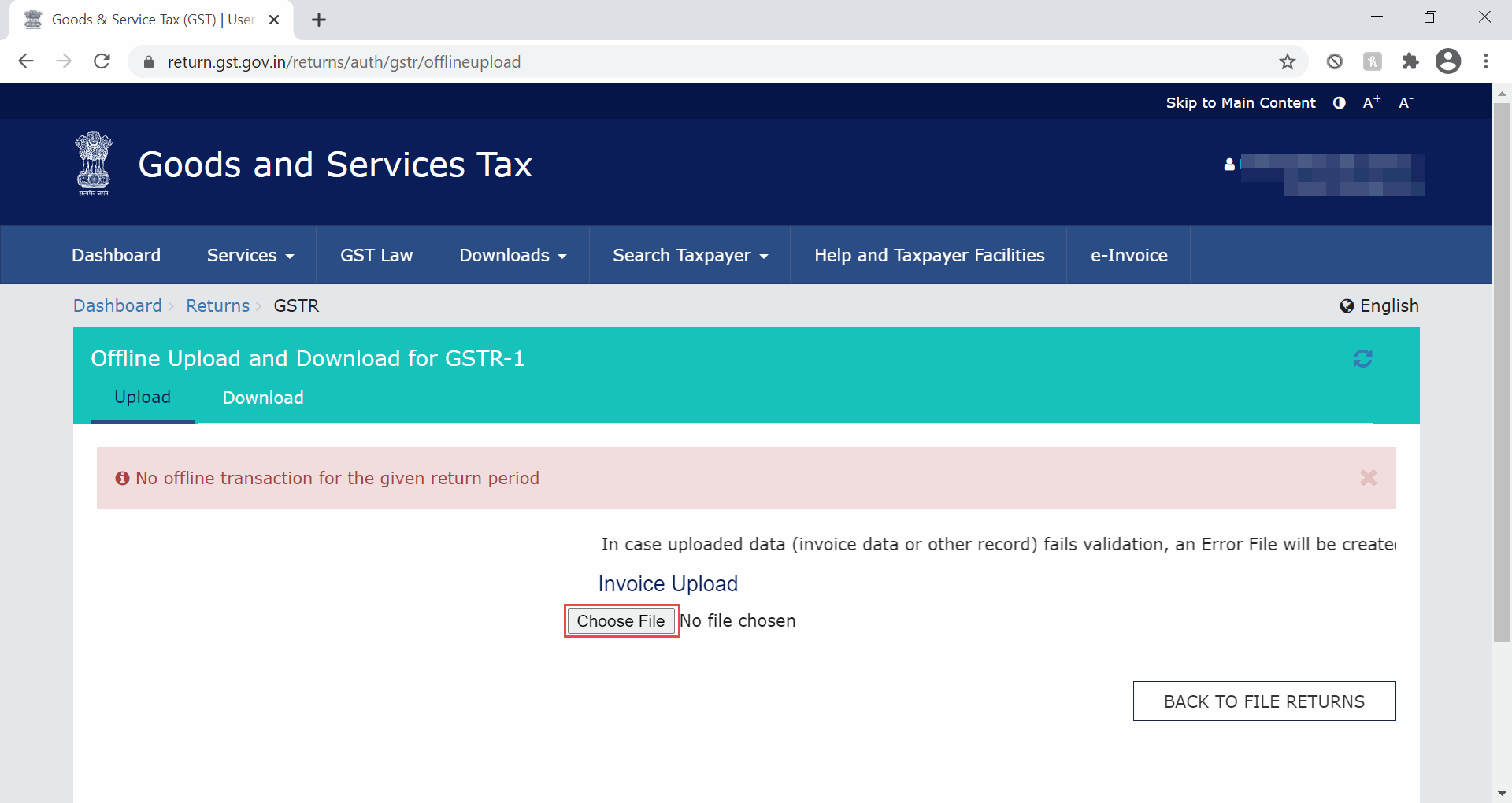Image resolution: width=1512 pixels, height=803 pixels.
Task: Dismiss the no offline transaction error
Action: tap(1369, 478)
